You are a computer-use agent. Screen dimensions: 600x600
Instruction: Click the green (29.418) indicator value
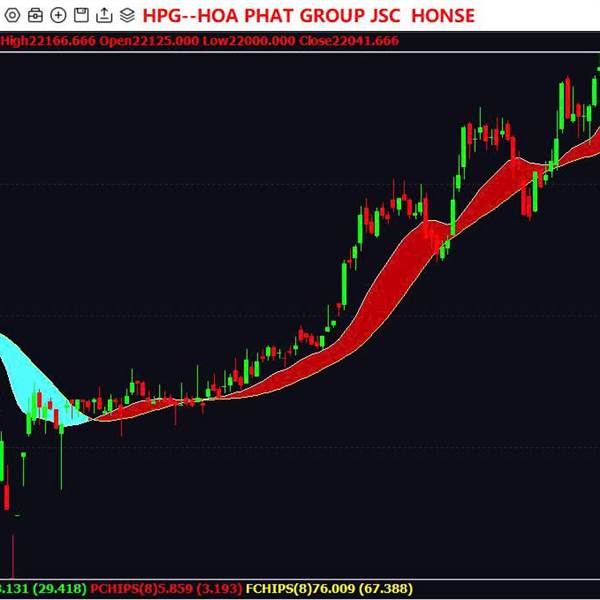pyautogui.click(x=60, y=588)
